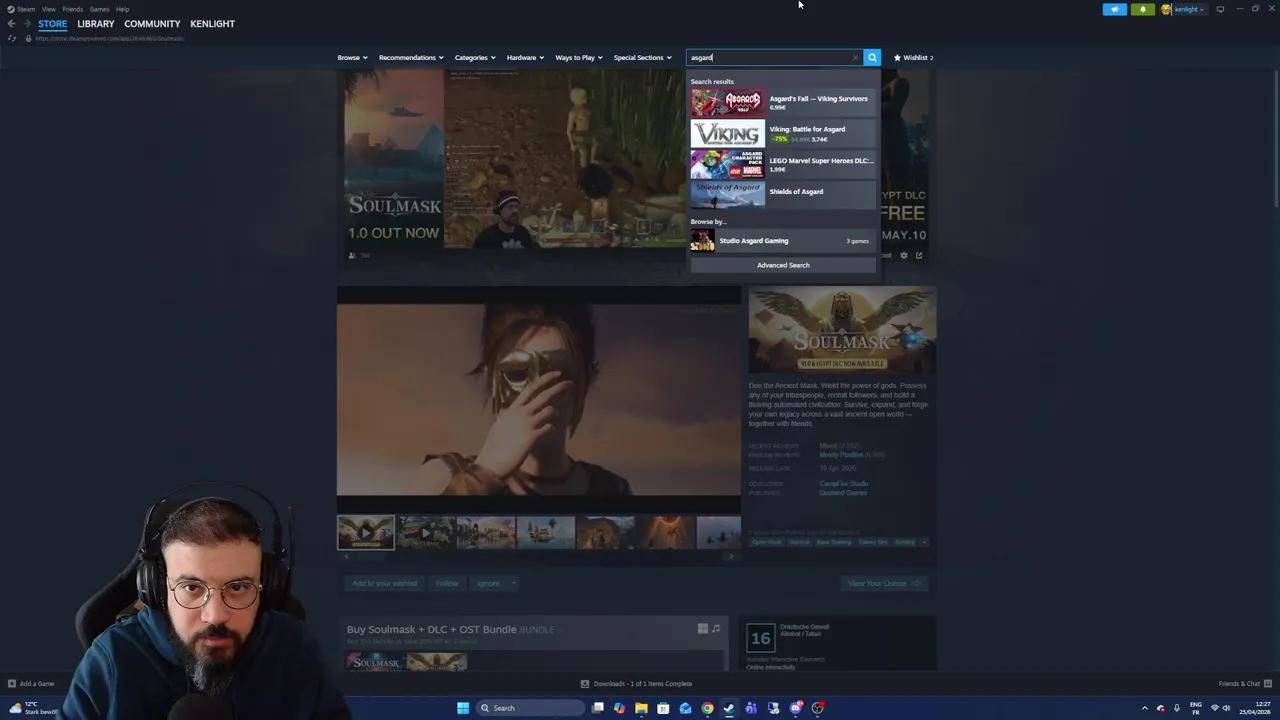Go back with the back arrow
This screenshot has height=720, width=1280.
(11, 24)
